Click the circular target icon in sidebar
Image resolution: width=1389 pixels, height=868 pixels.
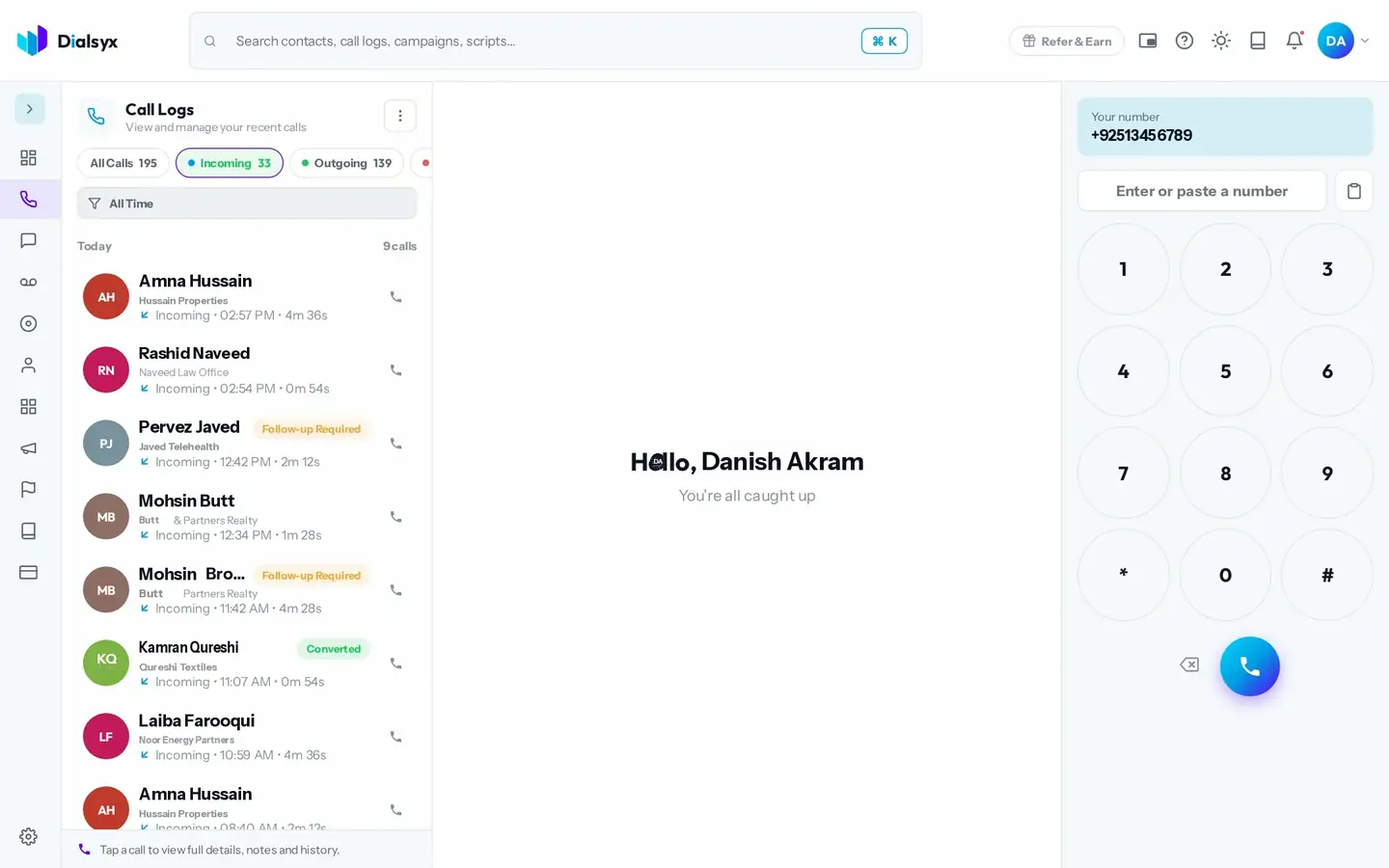[x=29, y=324]
